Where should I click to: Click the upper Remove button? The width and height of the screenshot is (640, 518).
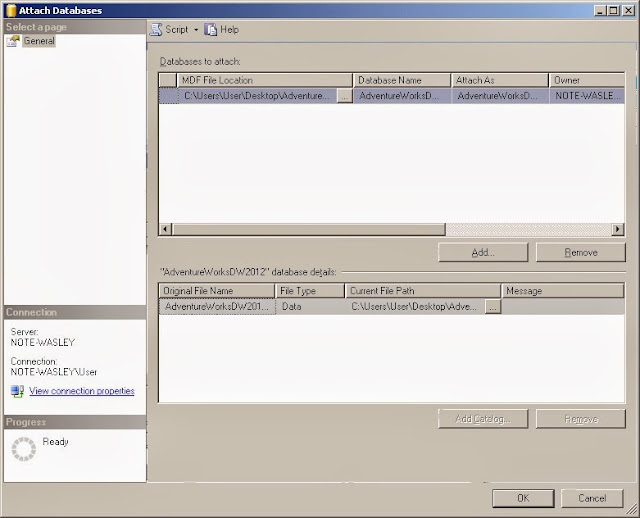point(580,252)
